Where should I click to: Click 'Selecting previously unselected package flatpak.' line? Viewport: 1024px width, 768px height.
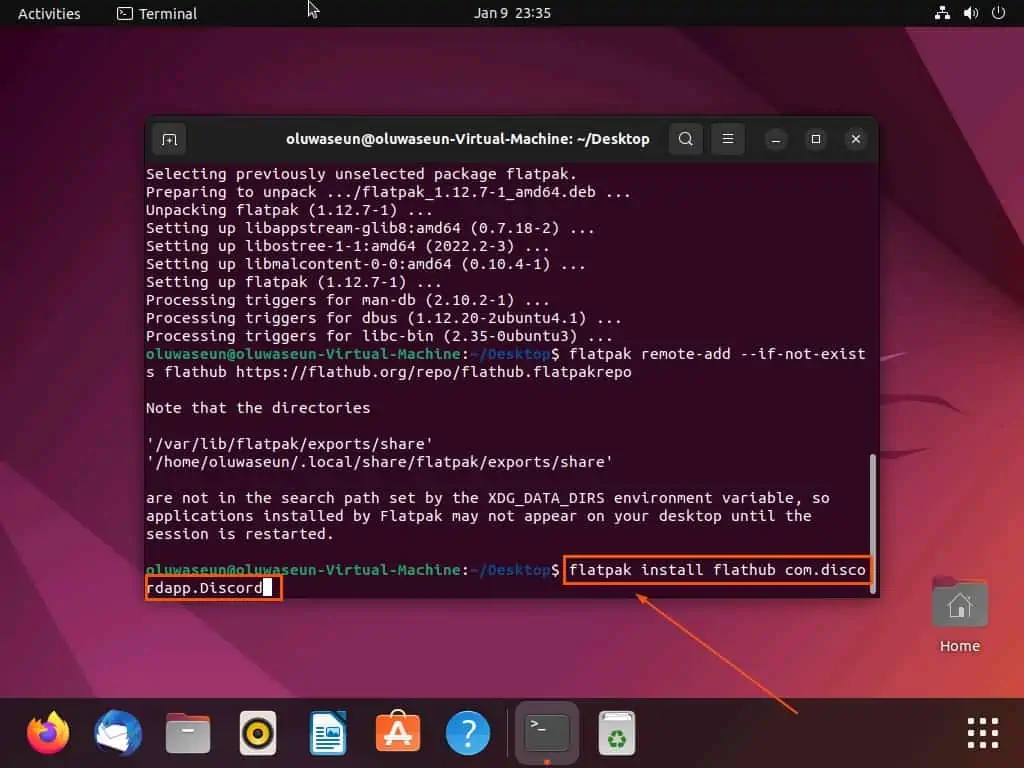pyautogui.click(x=362, y=174)
